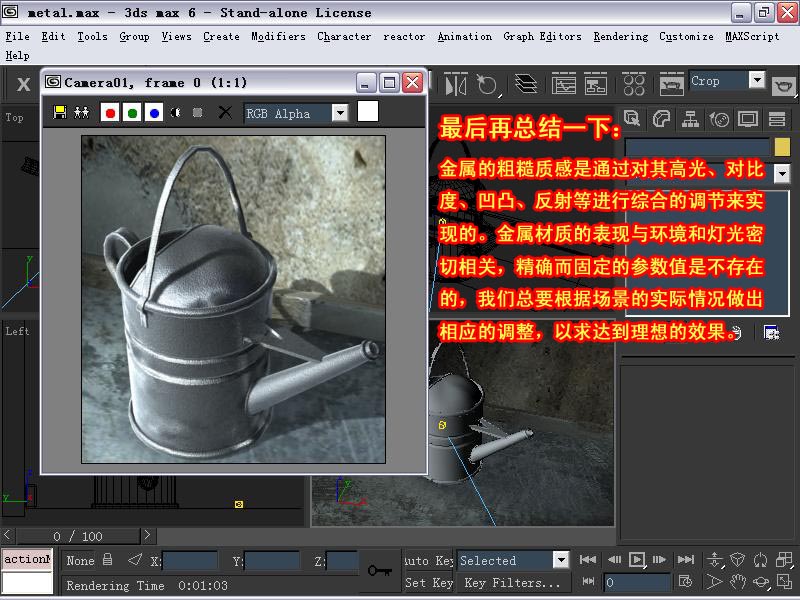This screenshot has width=800, height=600.
Task: Click the Set Key button
Action: tap(429, 583)
